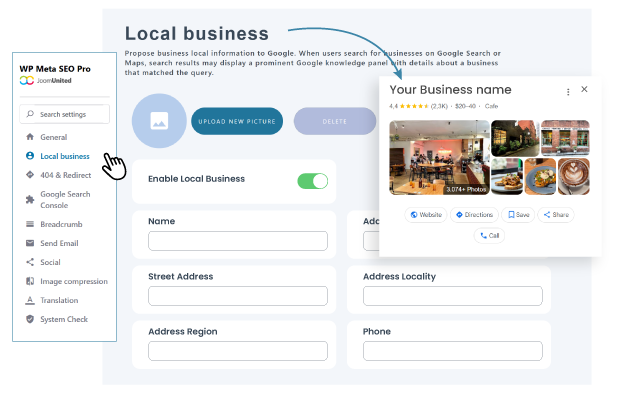Click the search magnifier icon in sidebar
The width and height of the screenshot is (630, 400).
pos(30,114)
